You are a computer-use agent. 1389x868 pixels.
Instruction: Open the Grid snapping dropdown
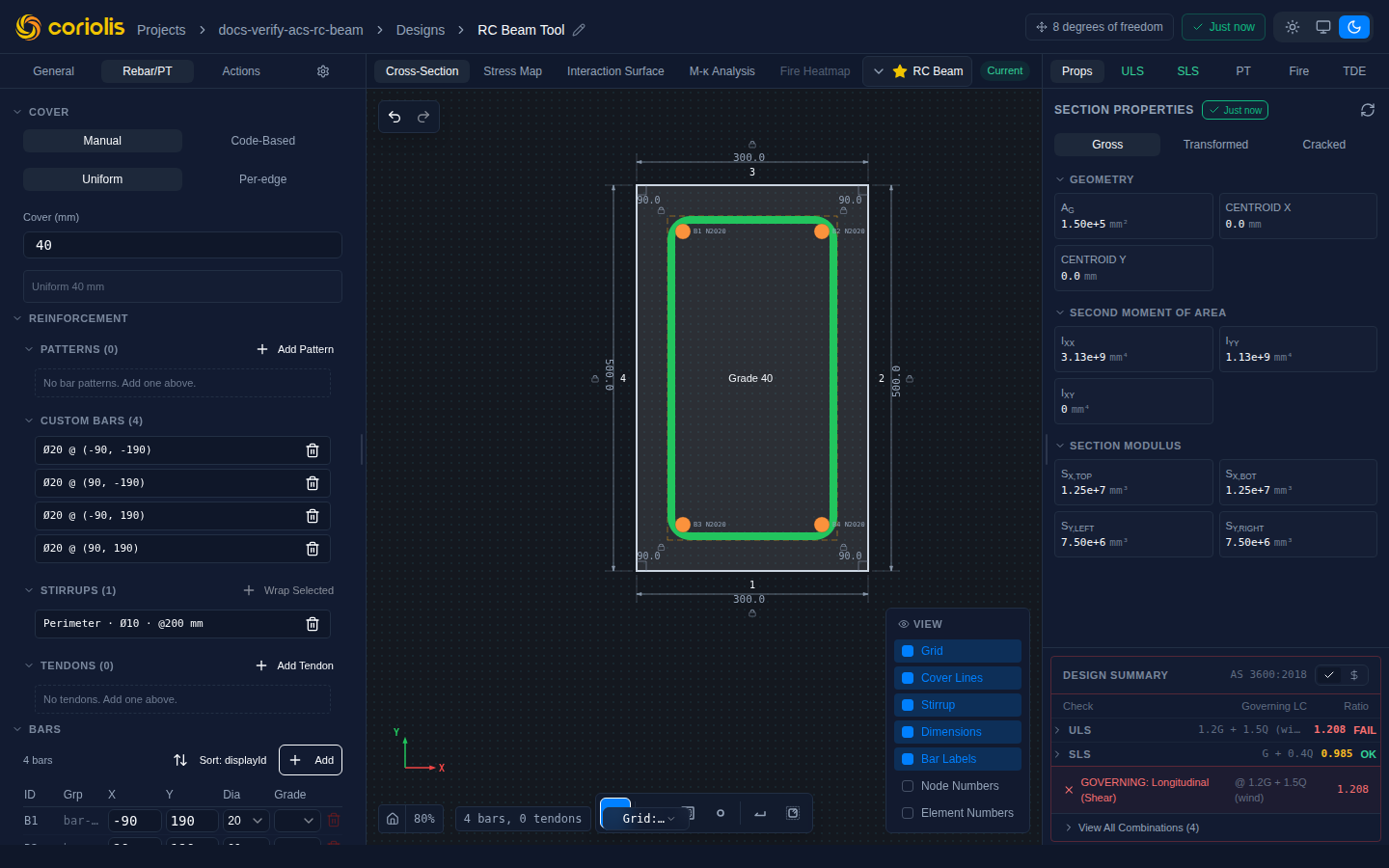[648, 819]
